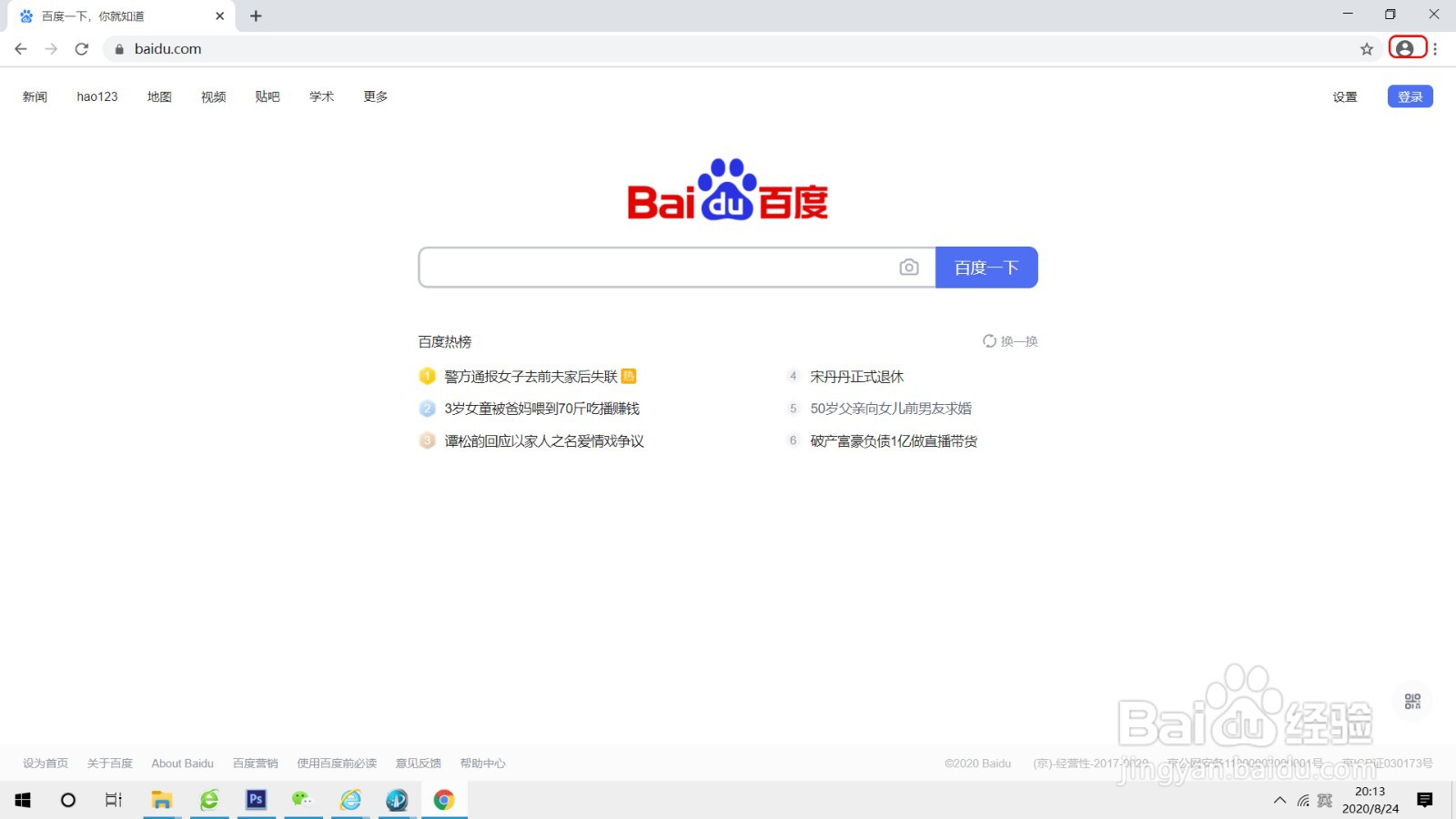This screenshot has height=819, width=1456.
Task: Open the QR code icon near bottom right
Action: pyautogui.click(x=1410, y=701)
